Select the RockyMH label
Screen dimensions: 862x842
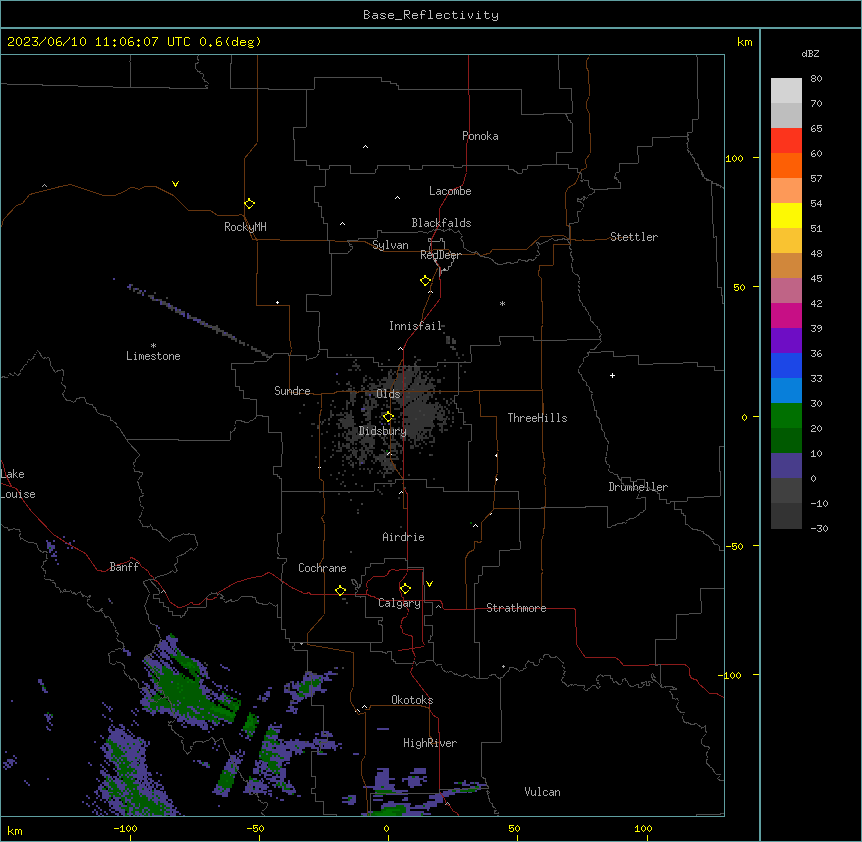click(x=245, y=227)
